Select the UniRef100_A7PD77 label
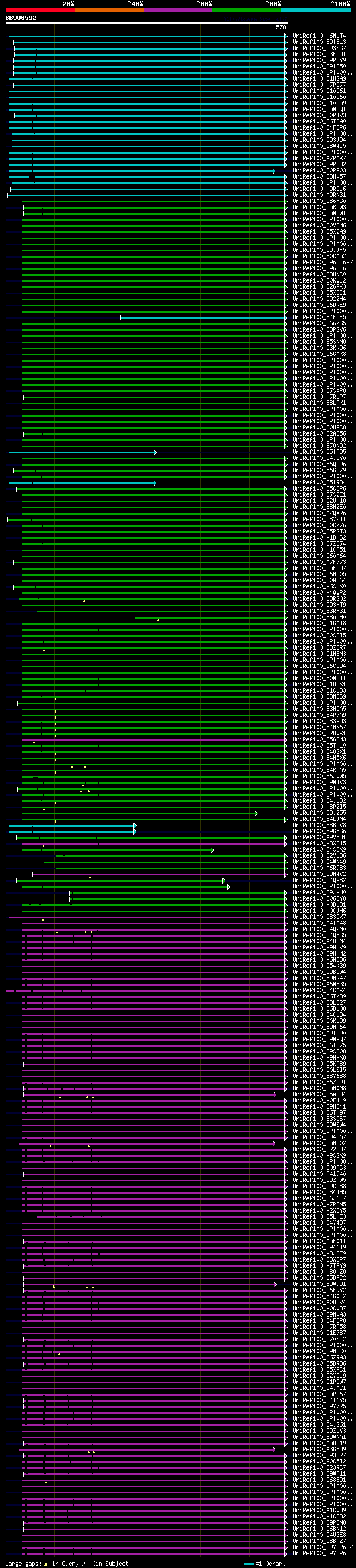 pyautogui.click(x=319, y=85)
